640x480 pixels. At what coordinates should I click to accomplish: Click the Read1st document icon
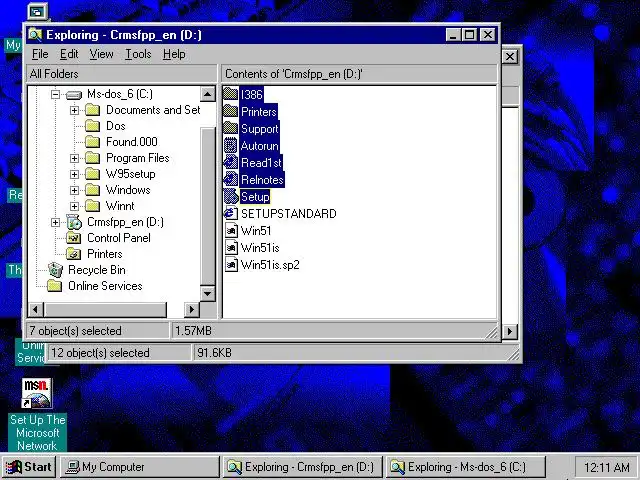[231, 162]
